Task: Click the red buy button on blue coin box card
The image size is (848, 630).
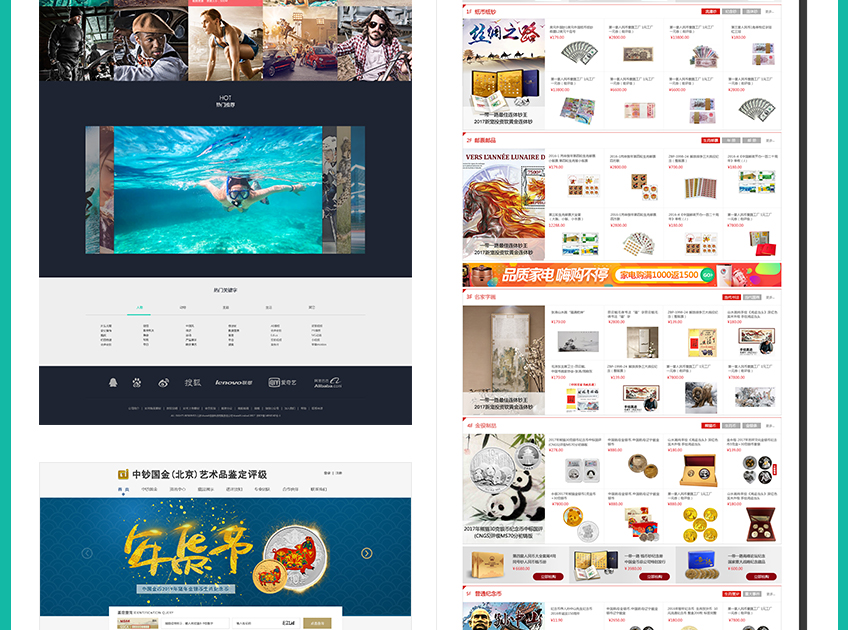Action: click(x=762, y=576)
